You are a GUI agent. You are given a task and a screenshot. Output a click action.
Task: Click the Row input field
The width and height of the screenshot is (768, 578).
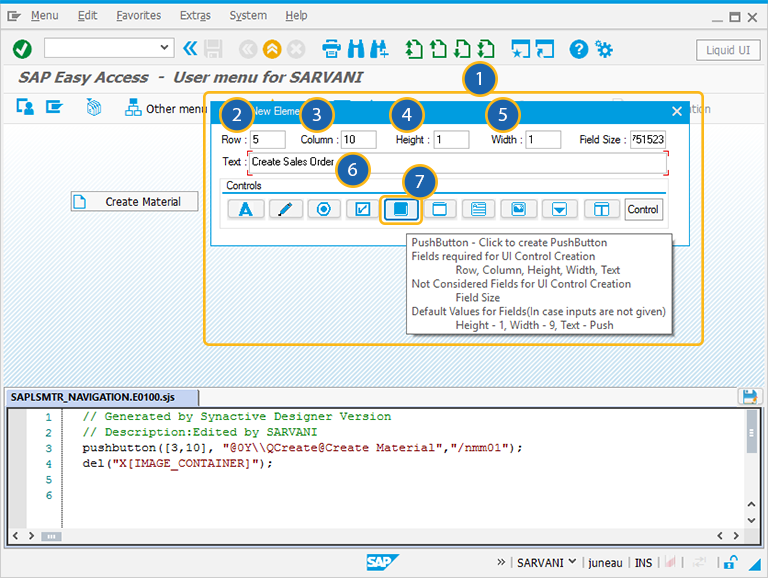point(267,140)
